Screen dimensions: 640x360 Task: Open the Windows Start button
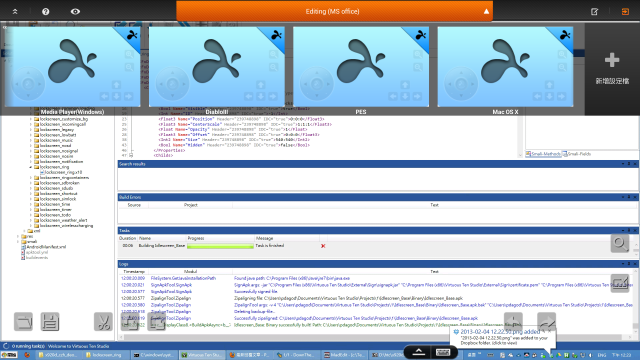click(x=9, y=355)
